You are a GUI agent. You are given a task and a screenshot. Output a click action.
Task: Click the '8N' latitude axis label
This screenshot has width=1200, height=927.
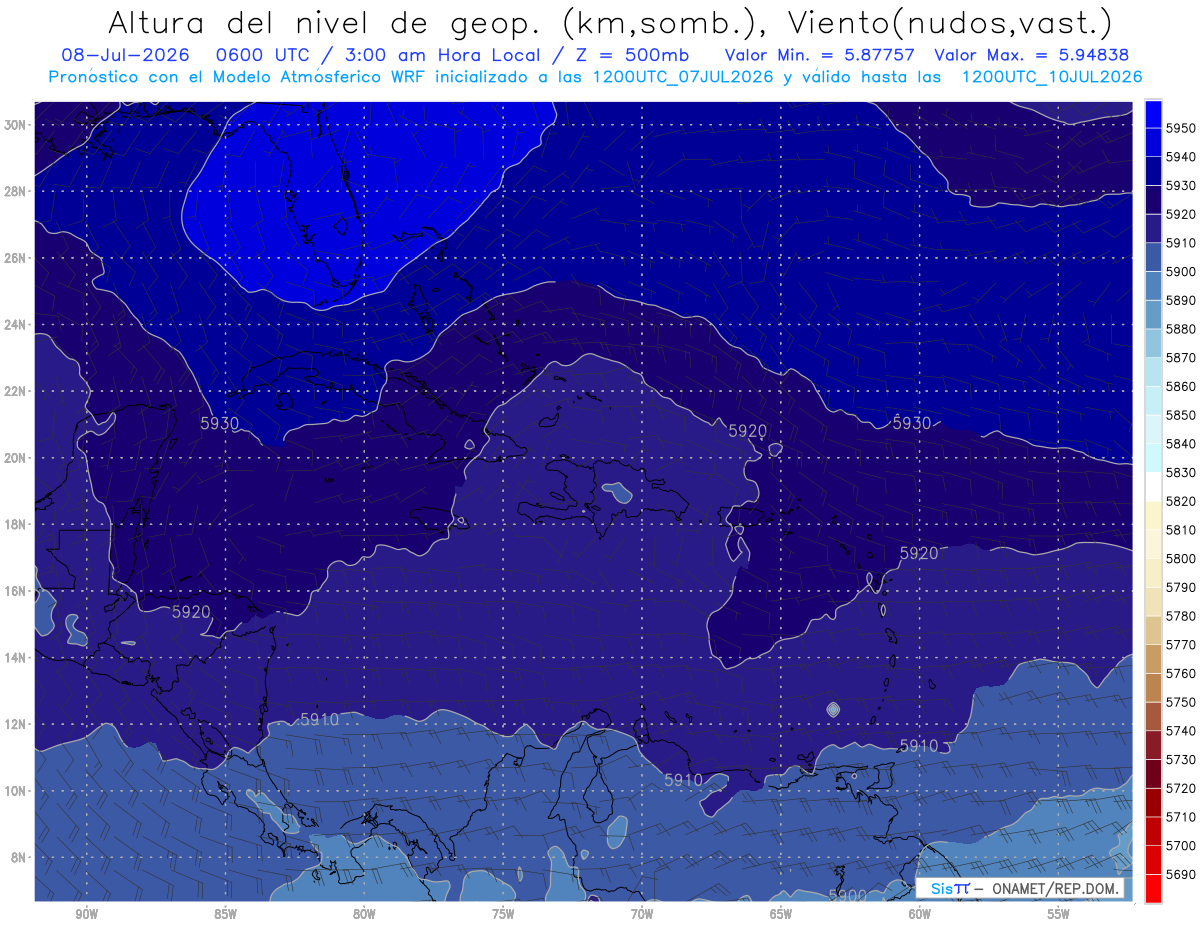[19, 858]
